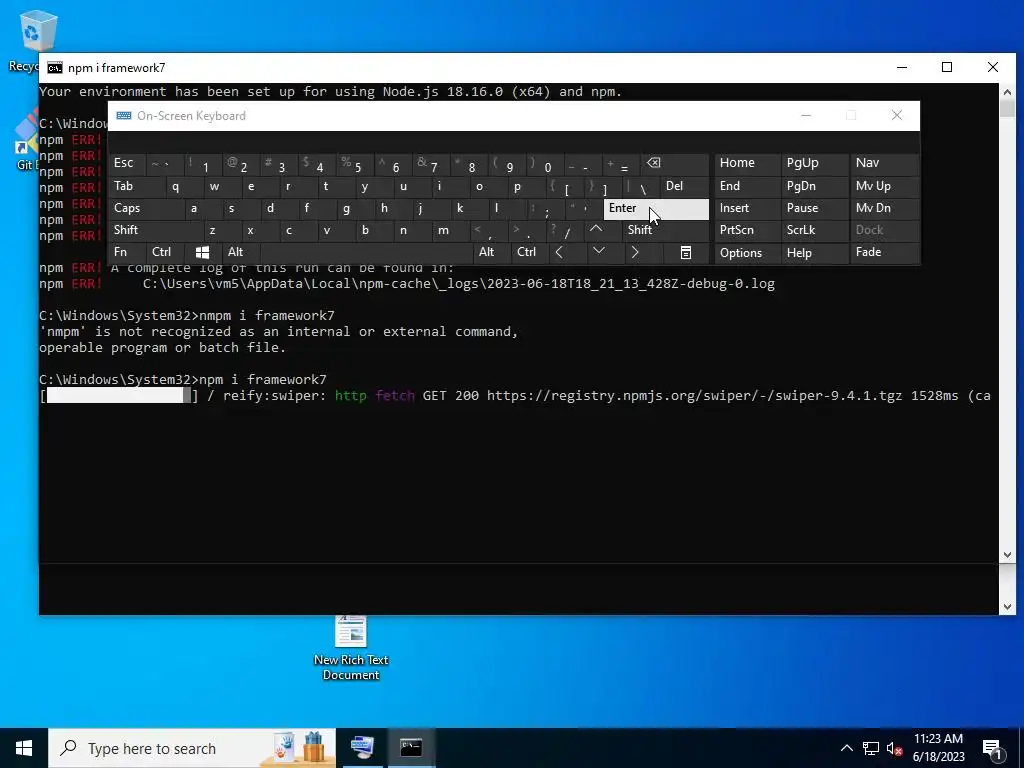The height and width of the screenshot is (768, 1024).
Task: Click the letter q key
Action: (183, 186)
